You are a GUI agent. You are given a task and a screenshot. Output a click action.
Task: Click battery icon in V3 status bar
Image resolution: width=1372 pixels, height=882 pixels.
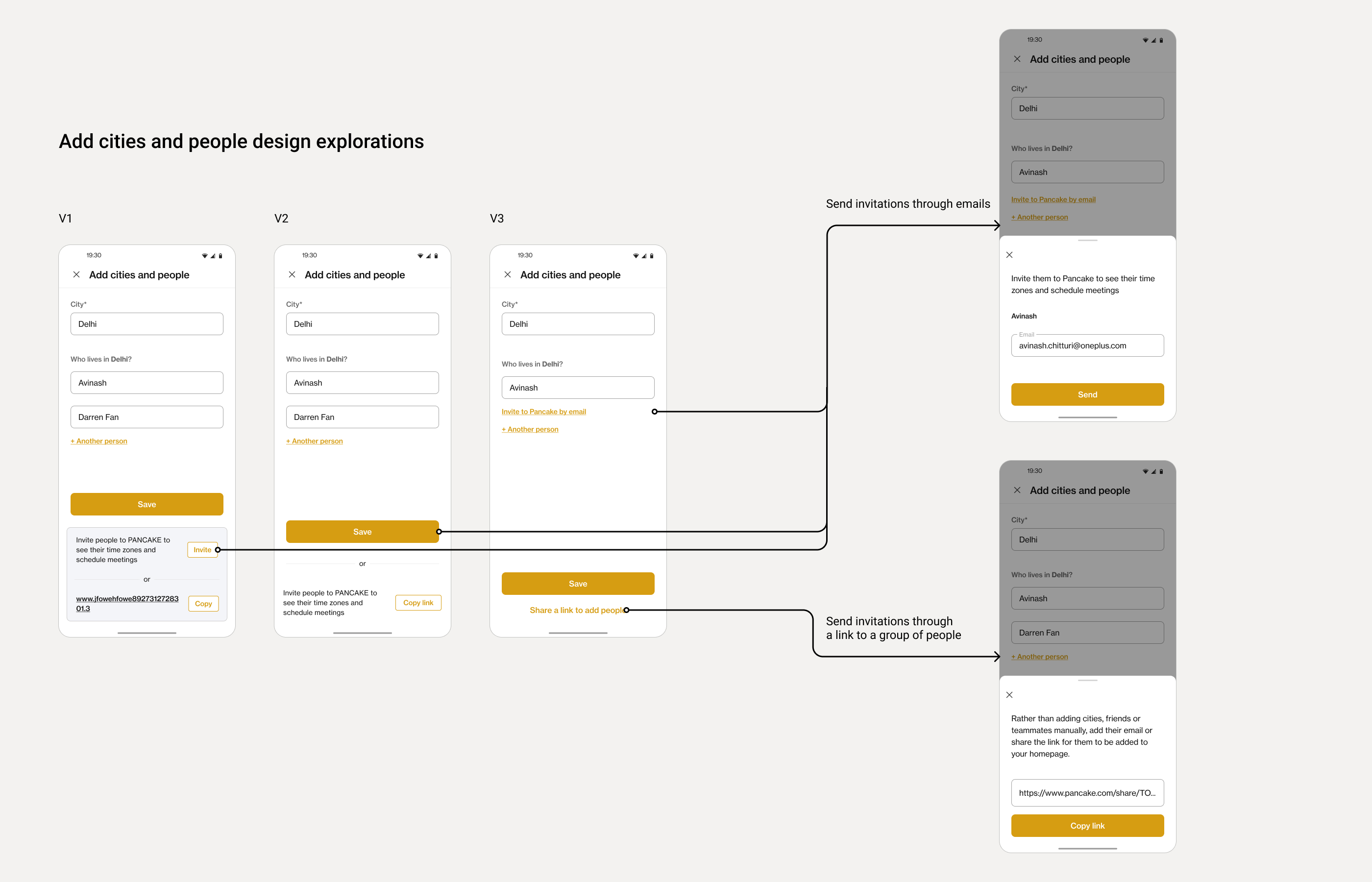652,256
